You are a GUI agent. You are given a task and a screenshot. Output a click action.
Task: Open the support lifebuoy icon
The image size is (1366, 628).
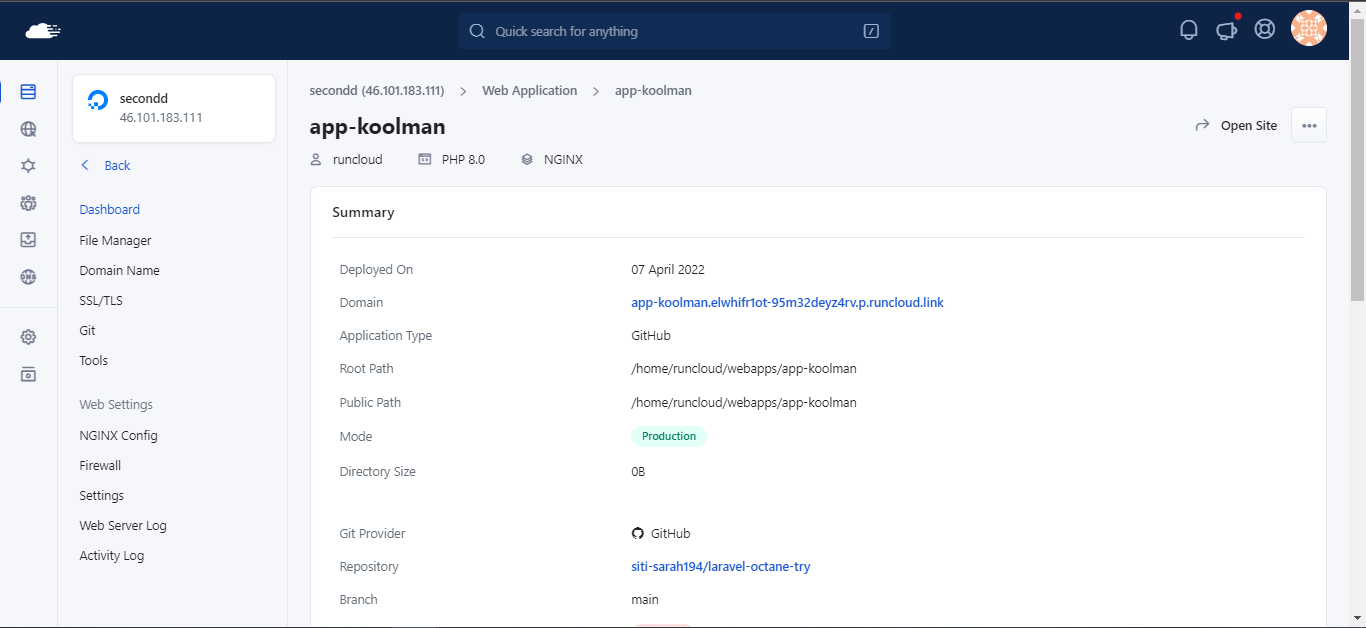[1265, 30]
